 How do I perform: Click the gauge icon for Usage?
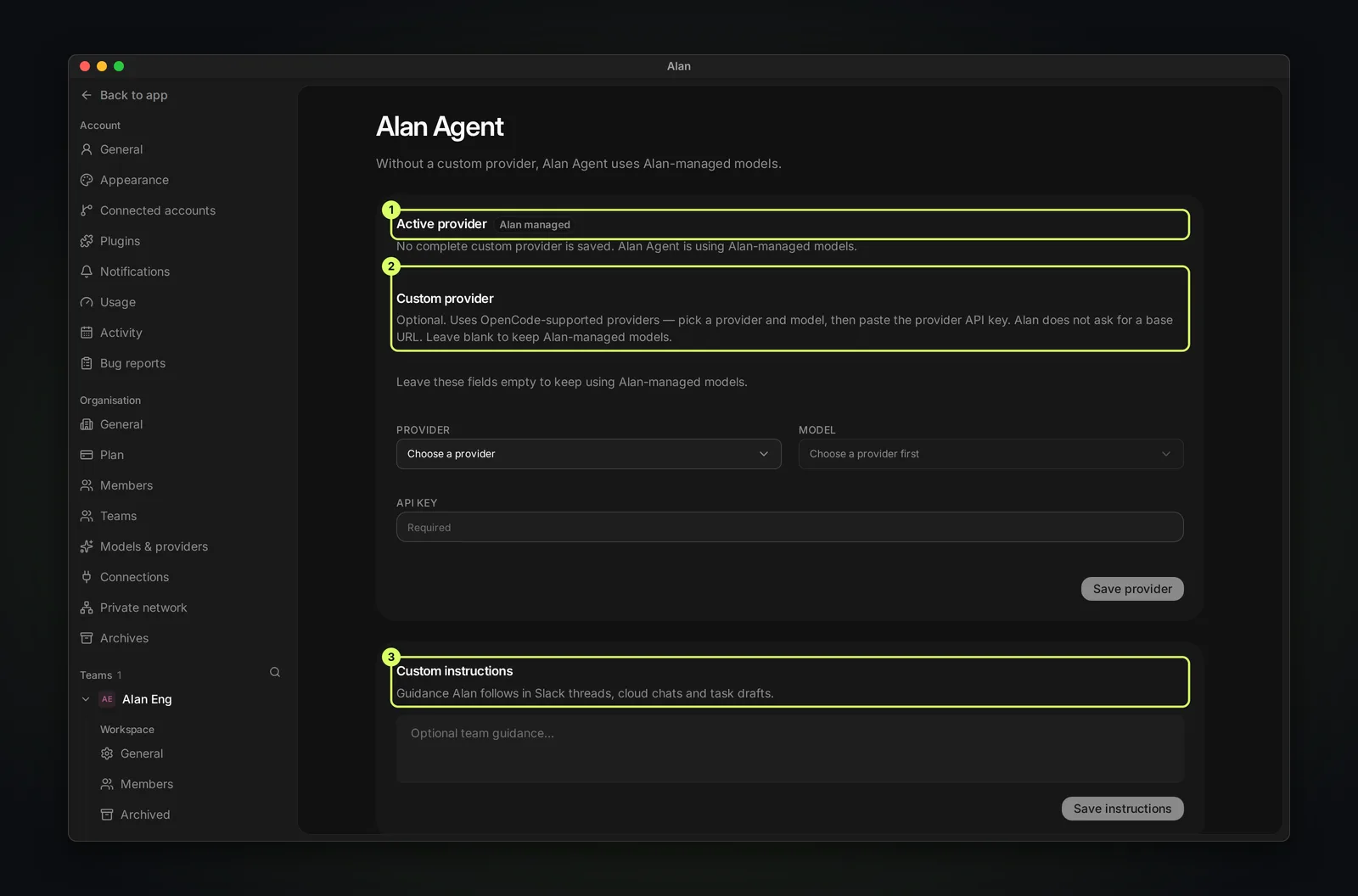pos(87,302)
